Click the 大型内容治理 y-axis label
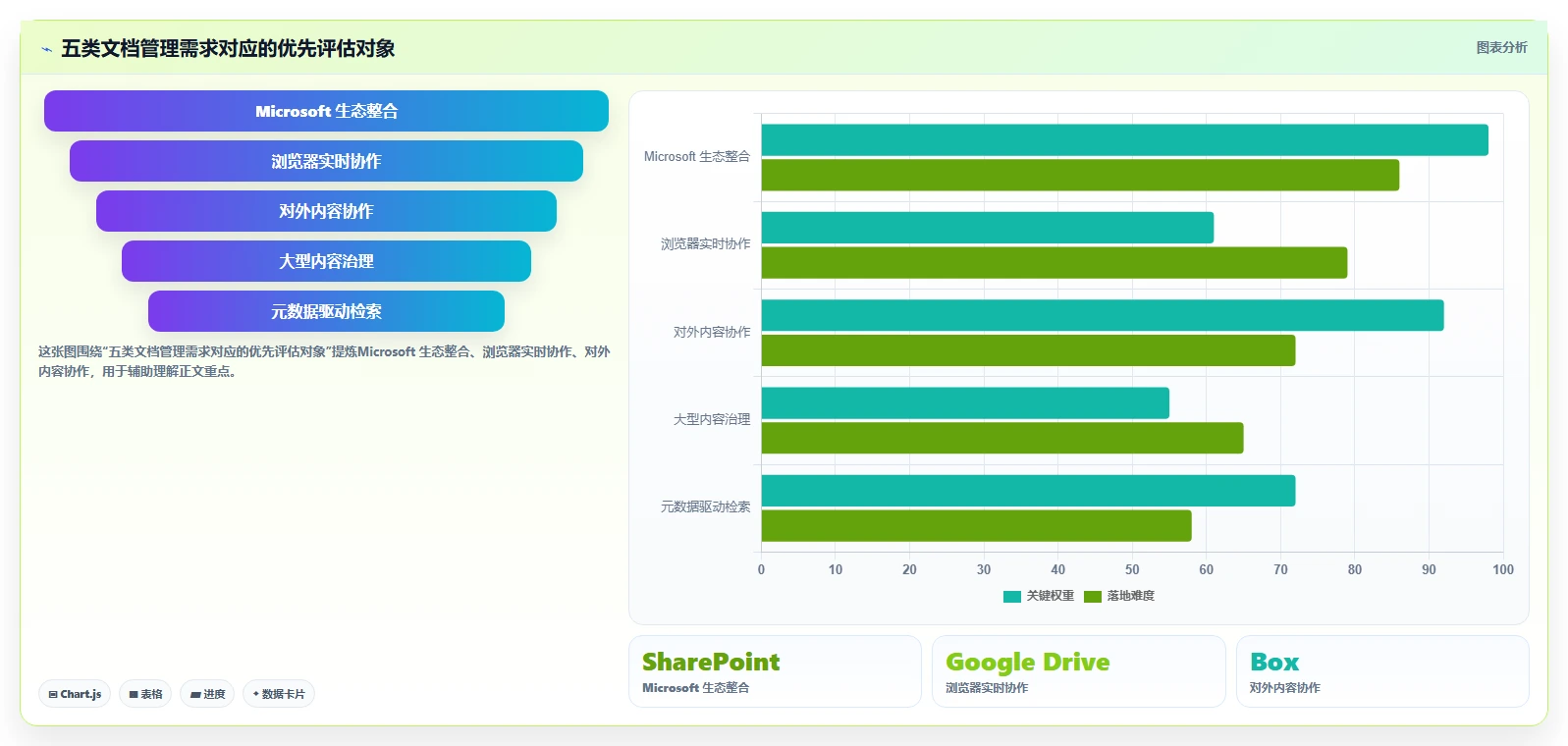 [712, 419]
